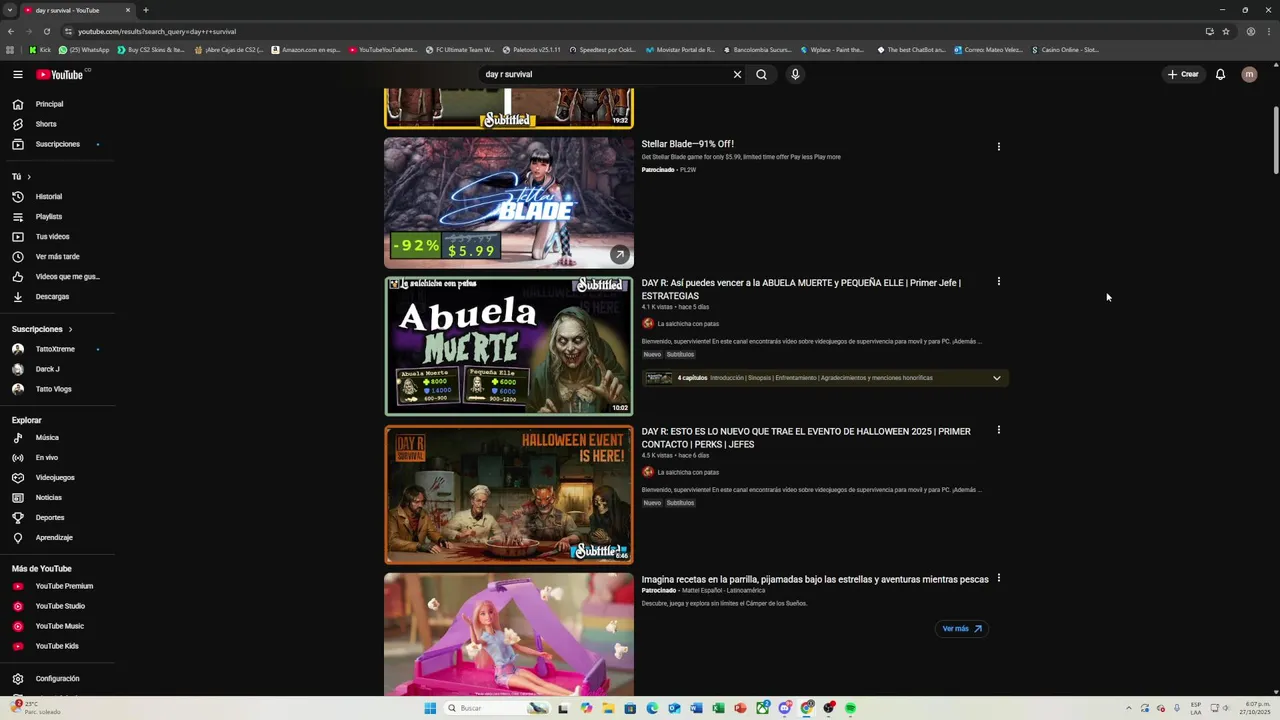This screenshot has height=720, width=1280.
Task: Switch to the 'day r survival - YouTube' tab
Action: [x=76, y=10]
